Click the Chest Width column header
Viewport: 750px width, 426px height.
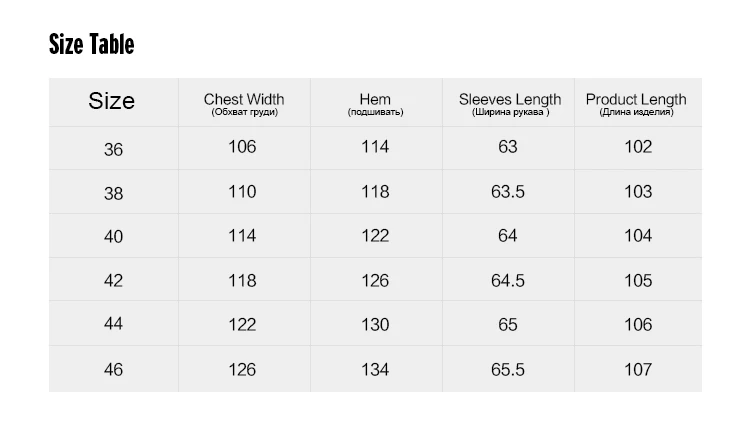pos(244,103)
